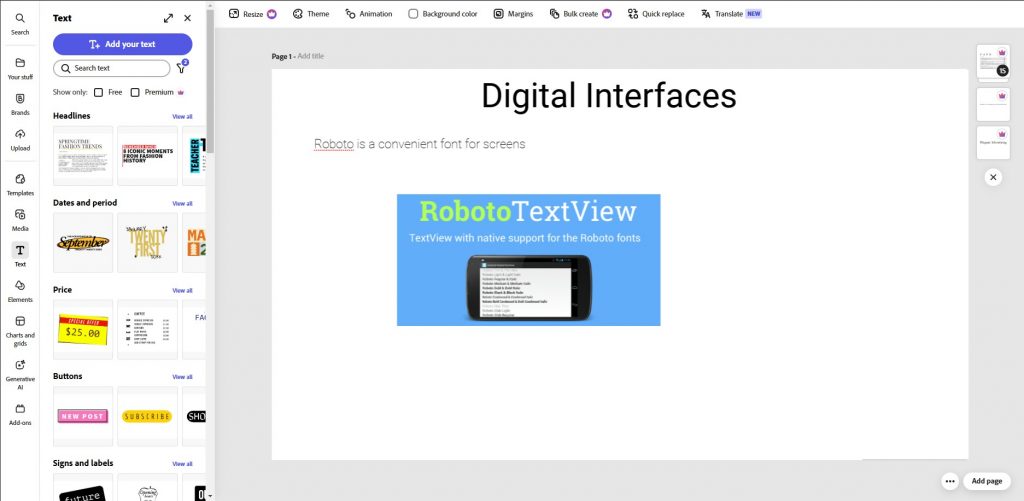Enable the Premium filter checkbox
Viewport: 1024px width, 501px height.
[135, 93]
